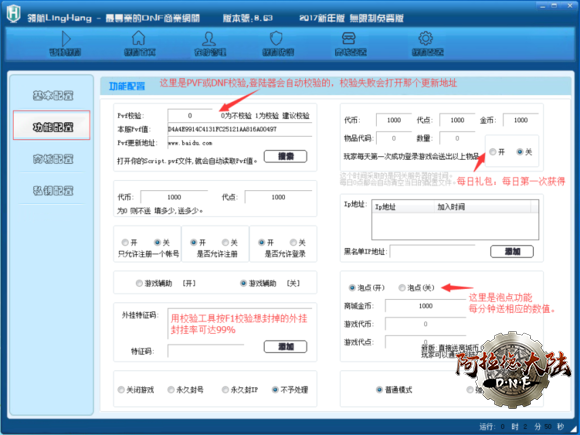Screen dimensions: 580x435
Task: Turn daily gift 开 radio on
Action: click(x=493, y=152)
